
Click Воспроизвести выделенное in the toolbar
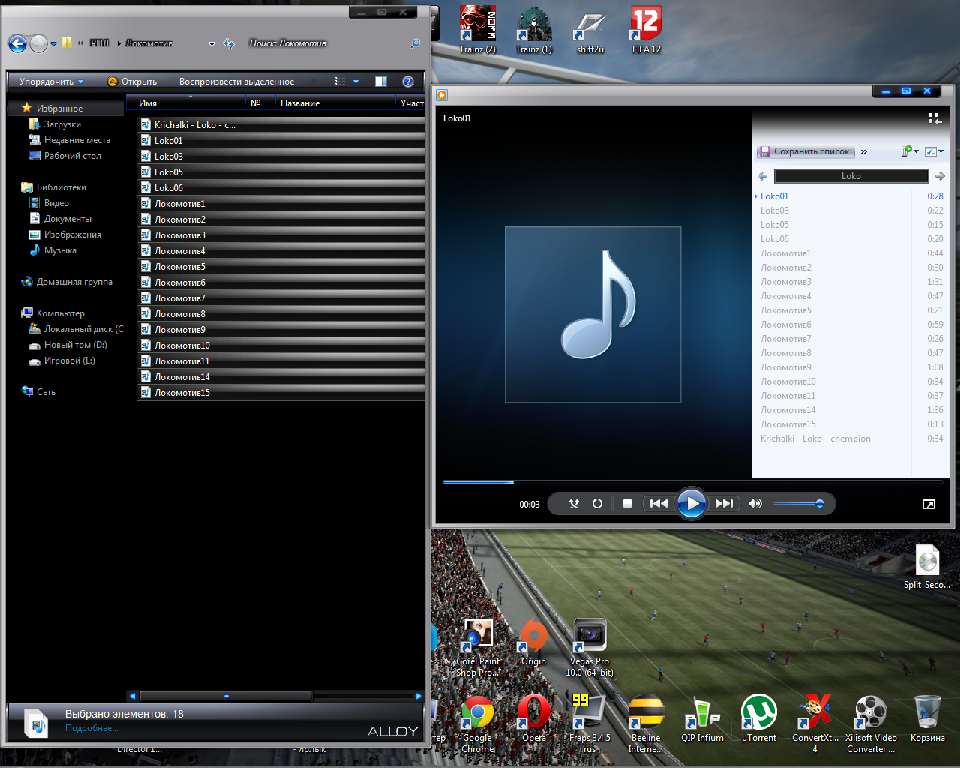(x=236, y=82)
